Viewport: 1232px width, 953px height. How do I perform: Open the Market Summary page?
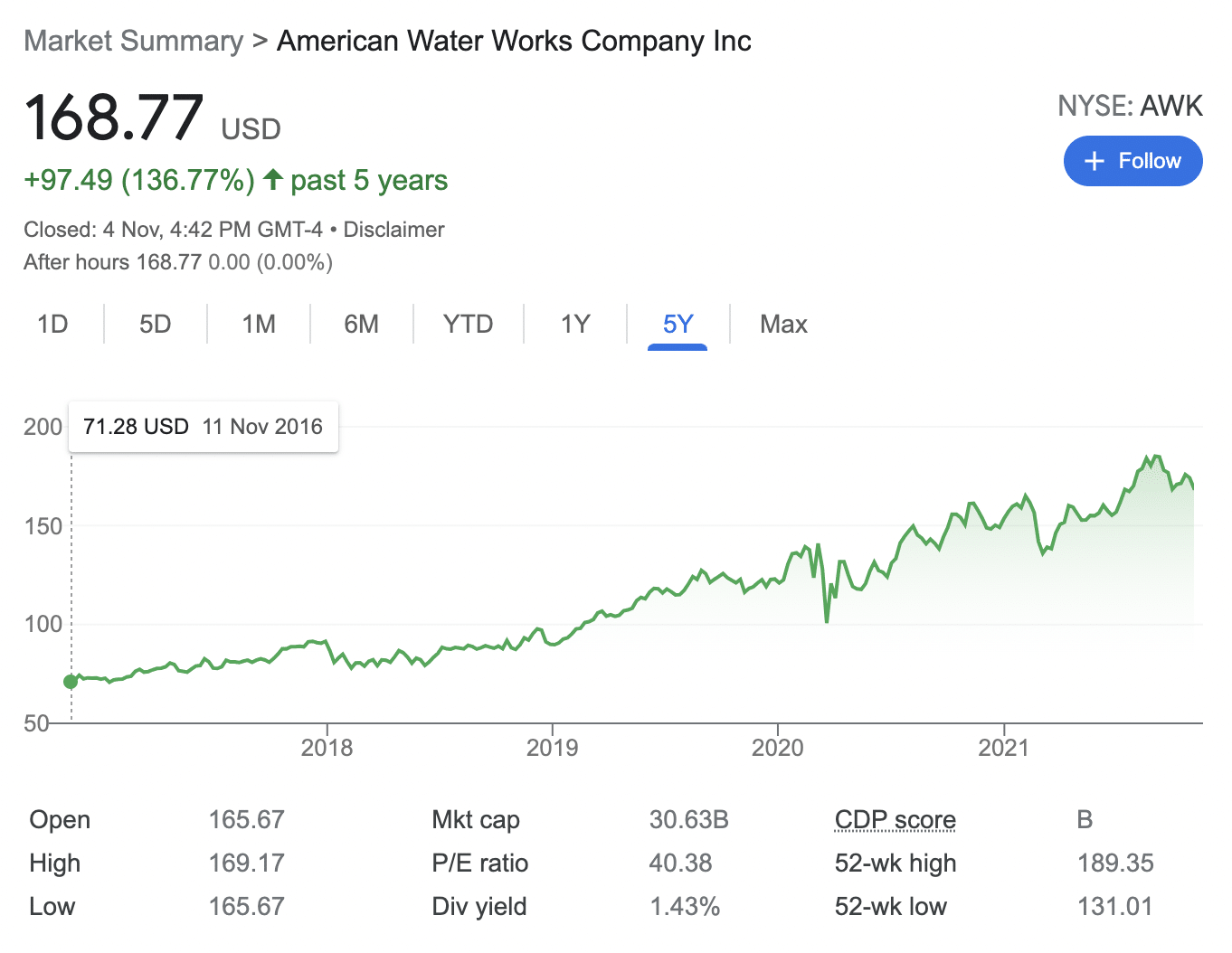click(133, 41)
